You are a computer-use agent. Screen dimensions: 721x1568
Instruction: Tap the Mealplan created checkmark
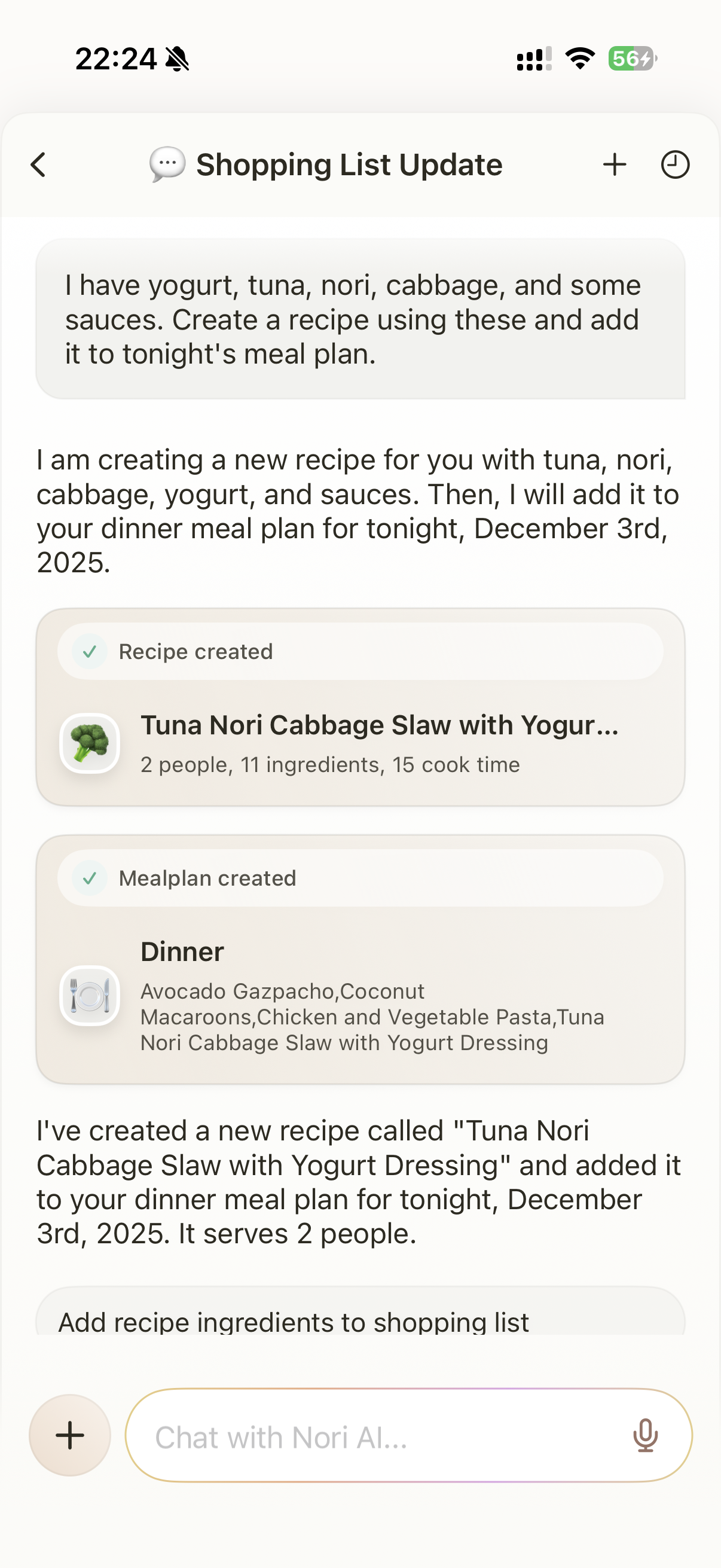tap(90, 878)
